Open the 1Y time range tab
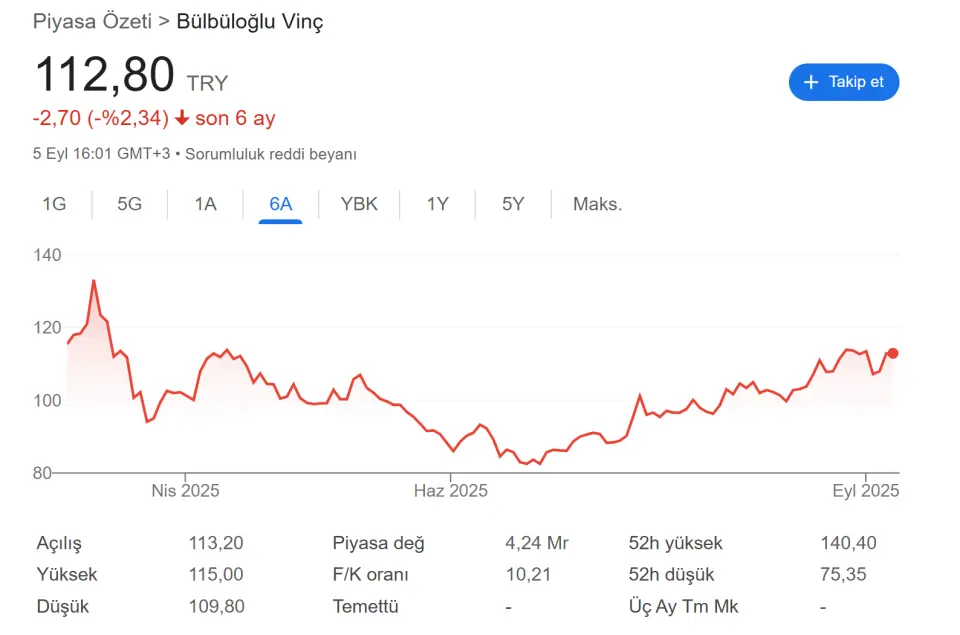This screenshot has height=635, width=960. click(437, 204)
